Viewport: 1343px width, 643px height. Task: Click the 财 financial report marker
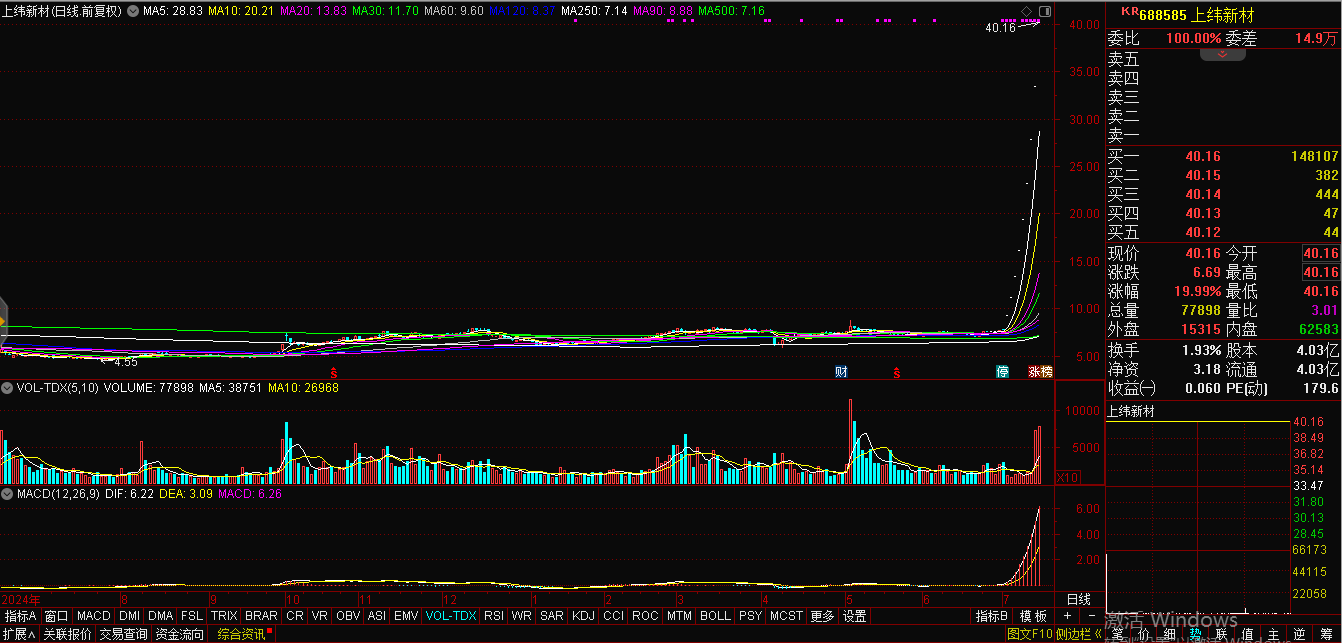pos(842,372)
